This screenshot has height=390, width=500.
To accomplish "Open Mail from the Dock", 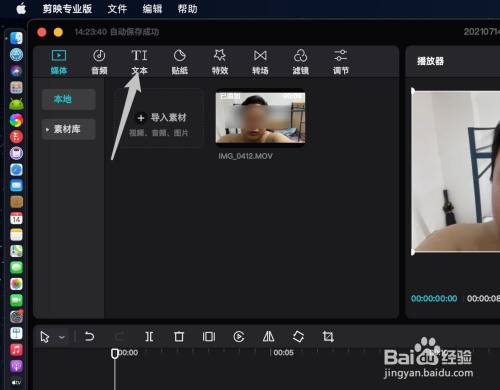I will tap(16, 186).
